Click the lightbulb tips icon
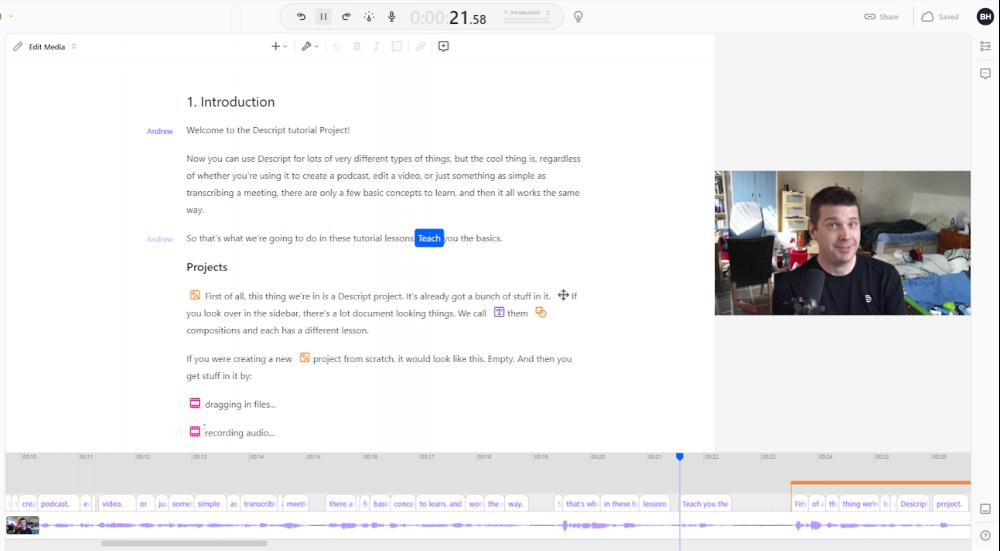1000x551 pixels. [x=578, y=17]
